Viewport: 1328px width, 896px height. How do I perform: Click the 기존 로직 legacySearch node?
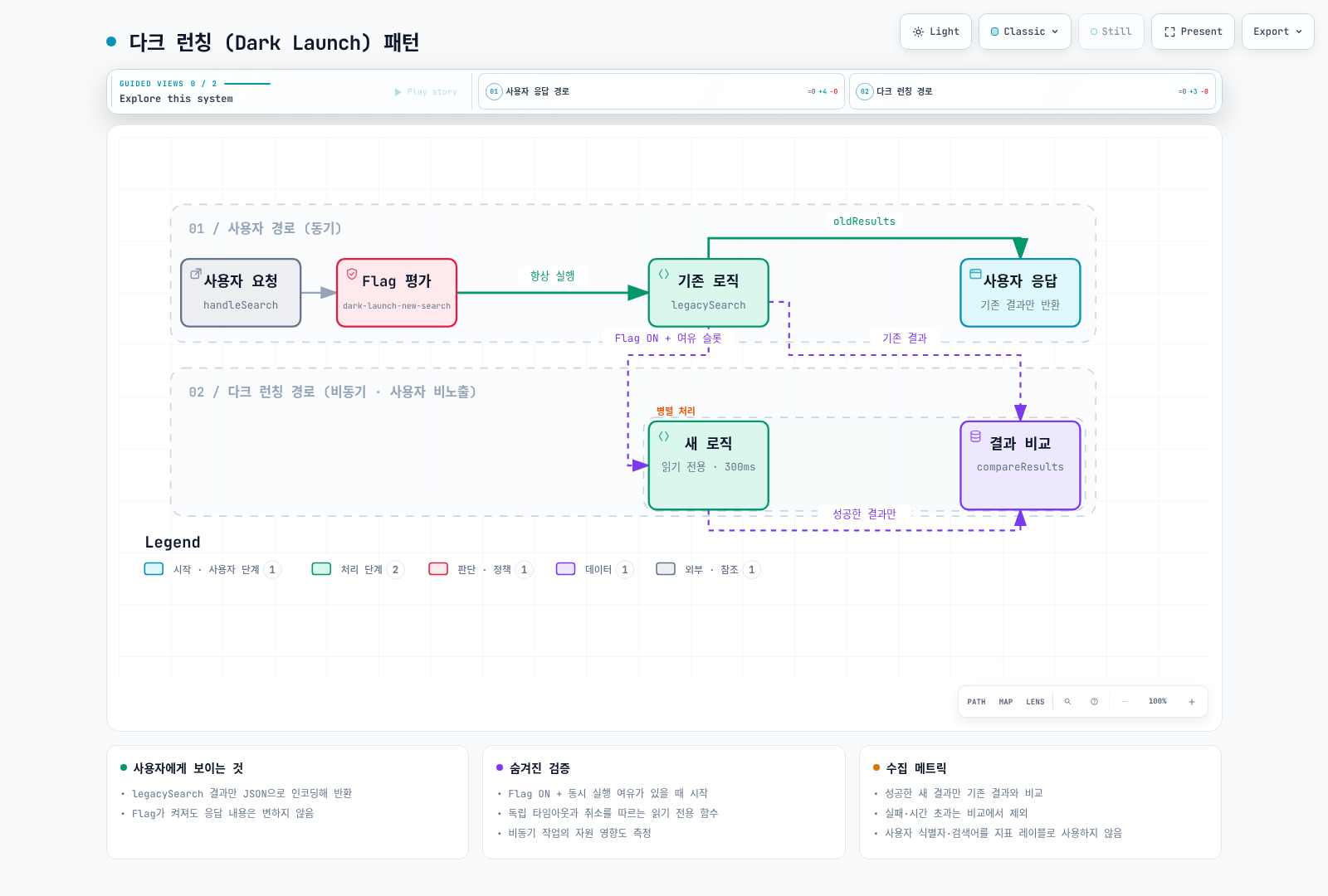[x=709, y=293]
